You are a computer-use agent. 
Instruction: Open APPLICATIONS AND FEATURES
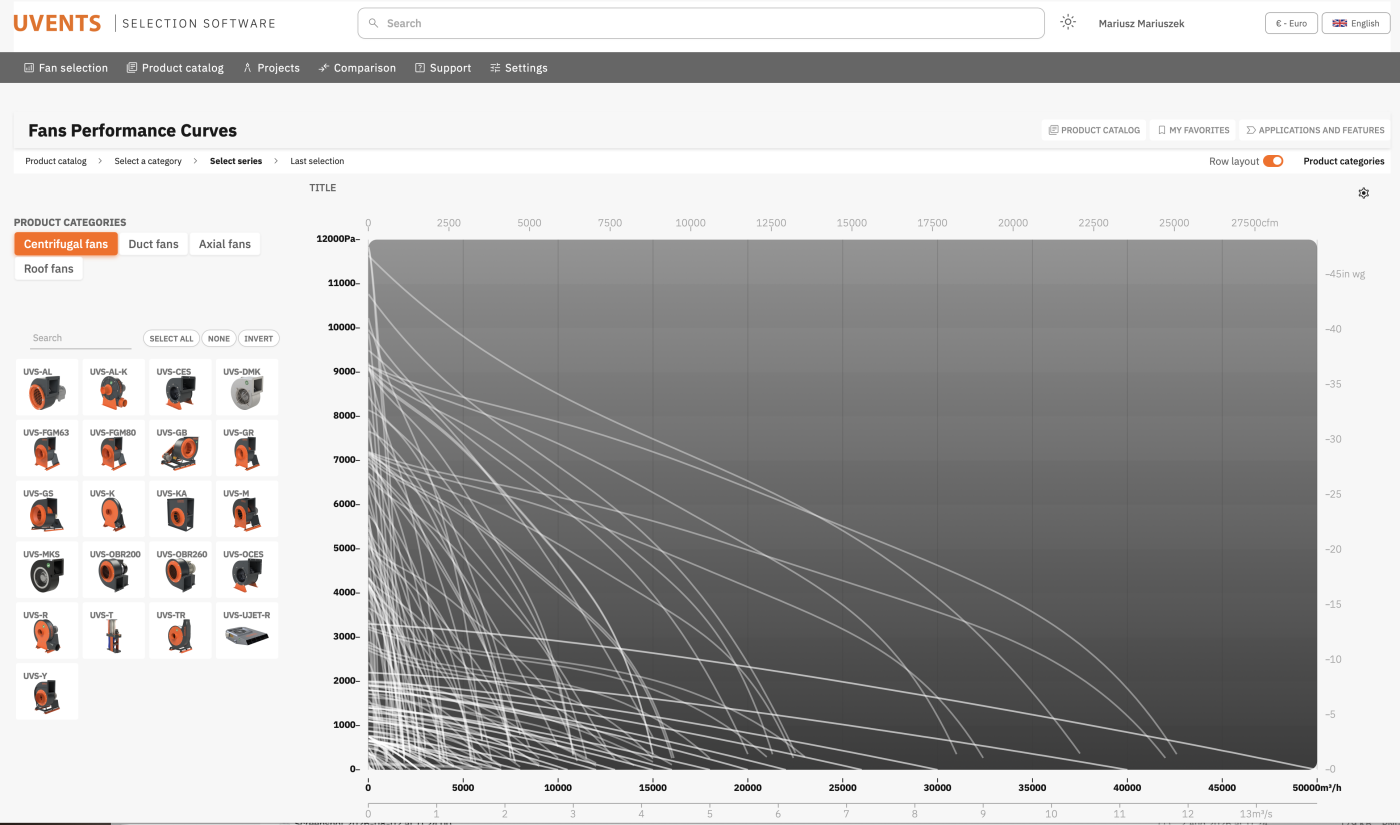[1314, 130]
